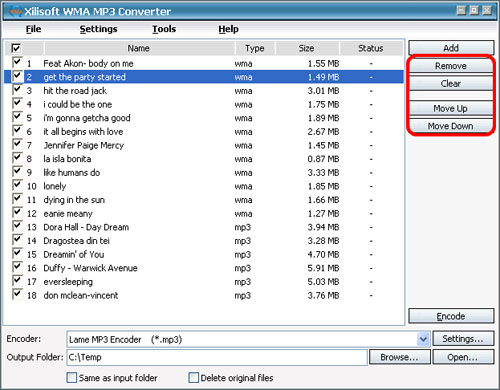This screenshot has width=500, height=390.
Task: Click the size value '2.67 MB'
Action: click(x=323, y=132)
